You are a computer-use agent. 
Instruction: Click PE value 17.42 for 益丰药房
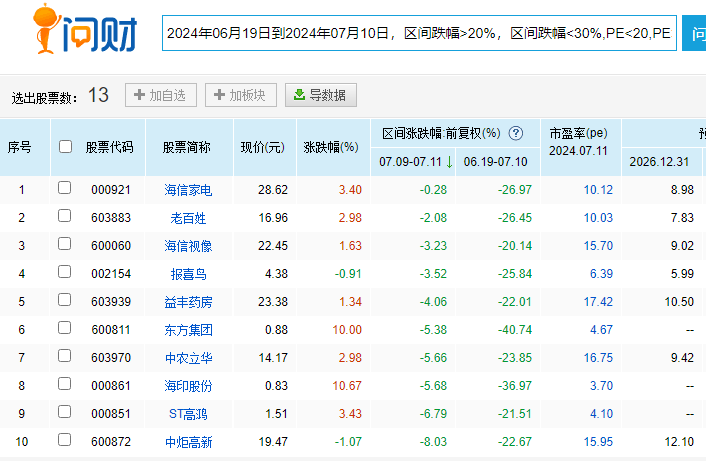tap(598, 301)
